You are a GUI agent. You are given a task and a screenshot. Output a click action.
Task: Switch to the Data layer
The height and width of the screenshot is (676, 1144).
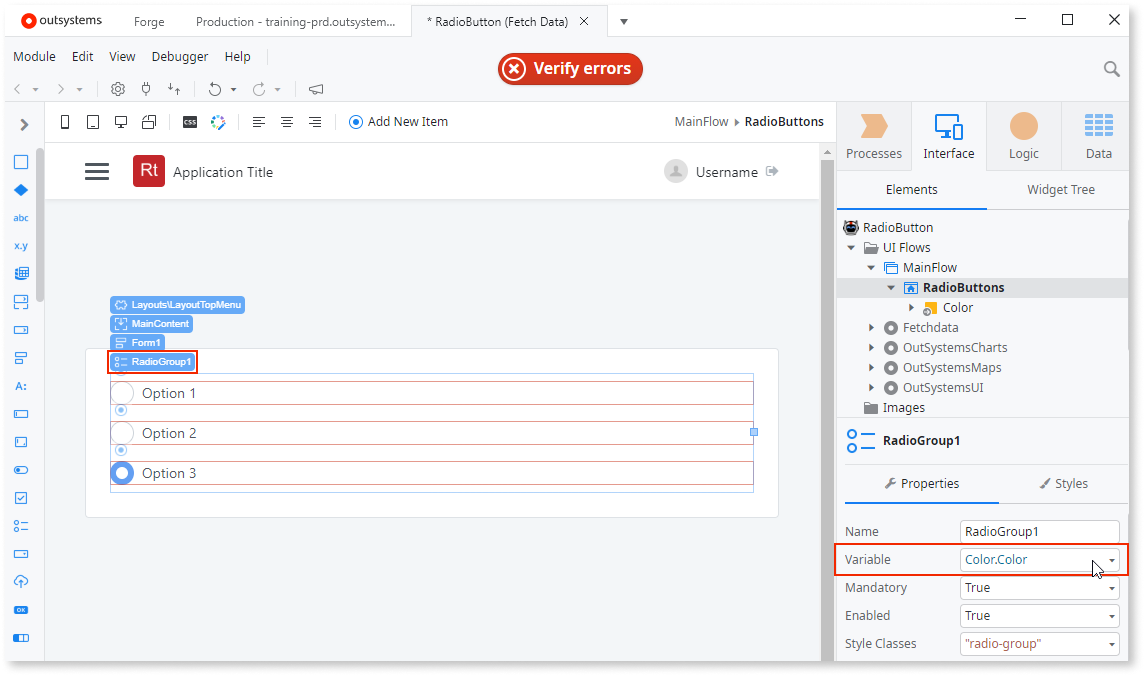pos(1098,136)
